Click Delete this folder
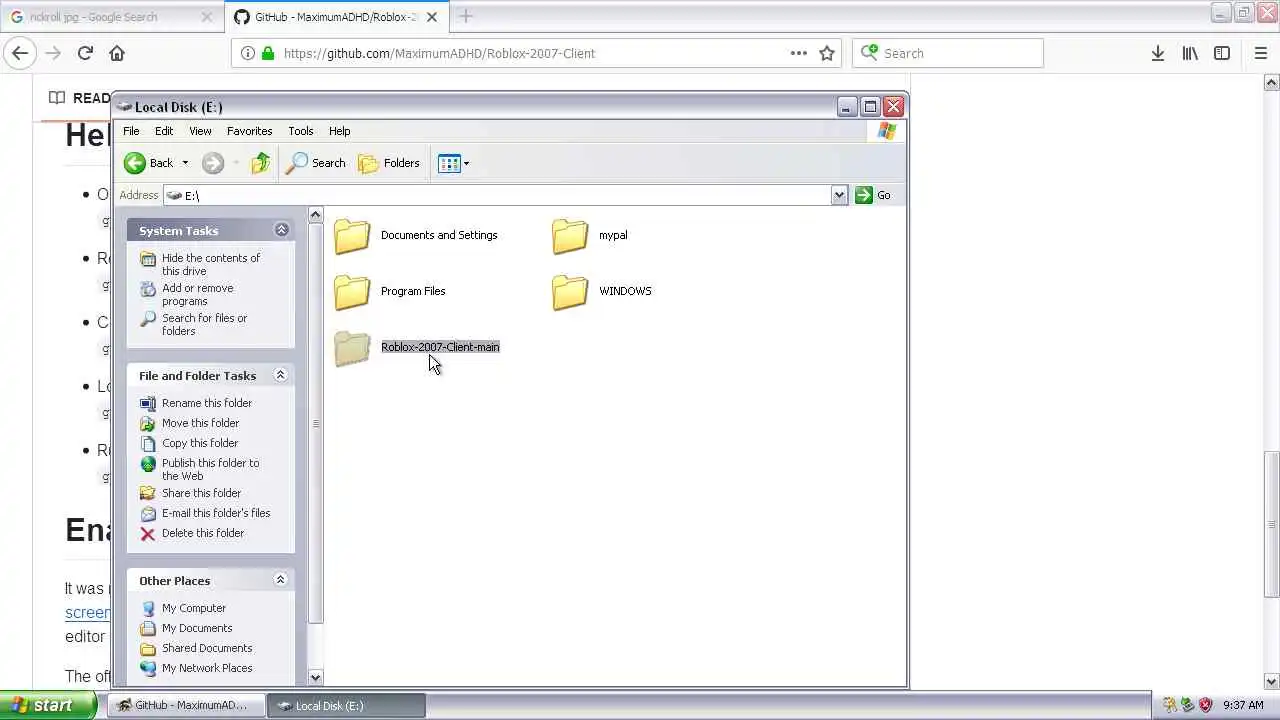This screenshot has width=1280, height=720. [x=192, y=533]
